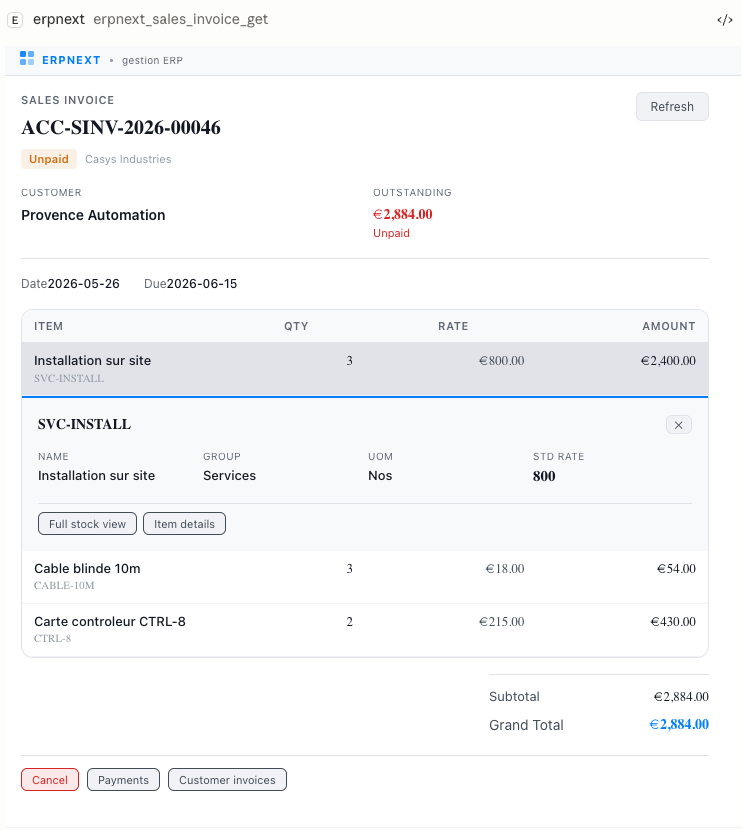Click the ERPNext grid logo icon
Viewport: 742px width, 830px height.
pyautogui.click(x=27, y=58)
